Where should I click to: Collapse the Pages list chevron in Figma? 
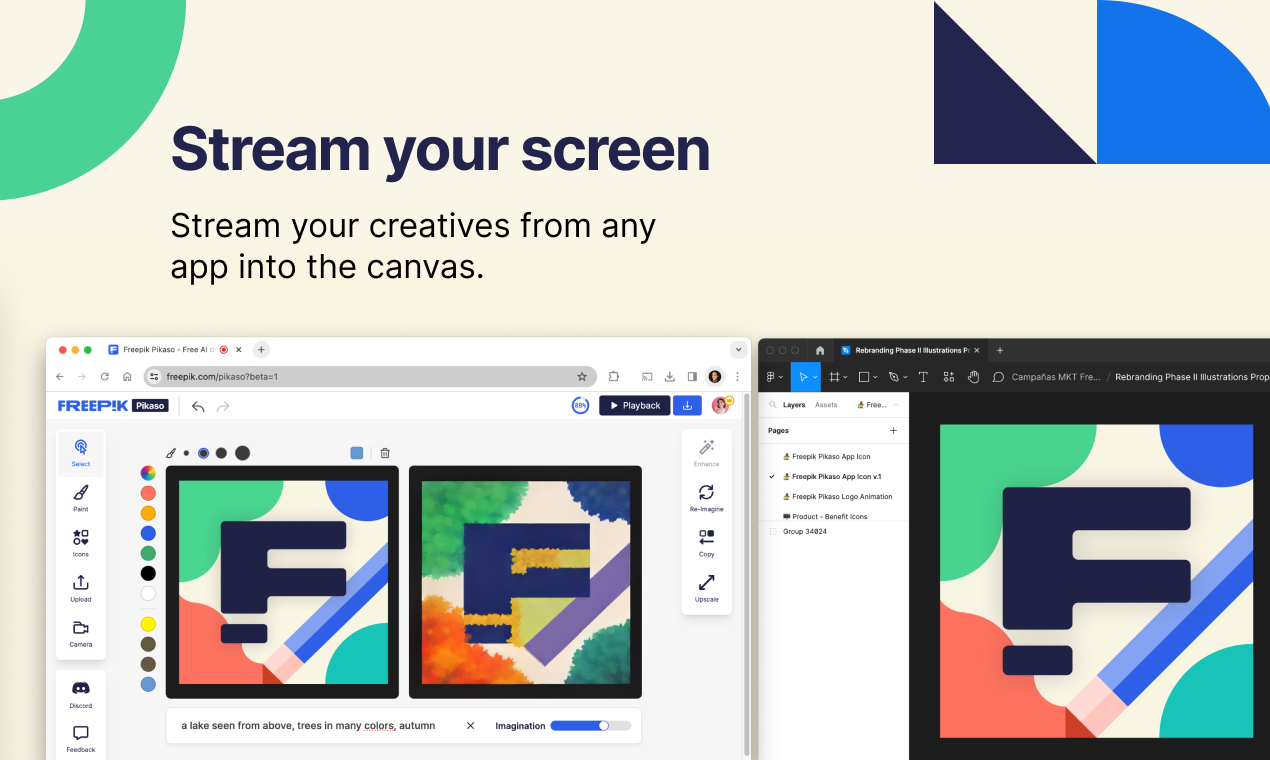[896, 405]
